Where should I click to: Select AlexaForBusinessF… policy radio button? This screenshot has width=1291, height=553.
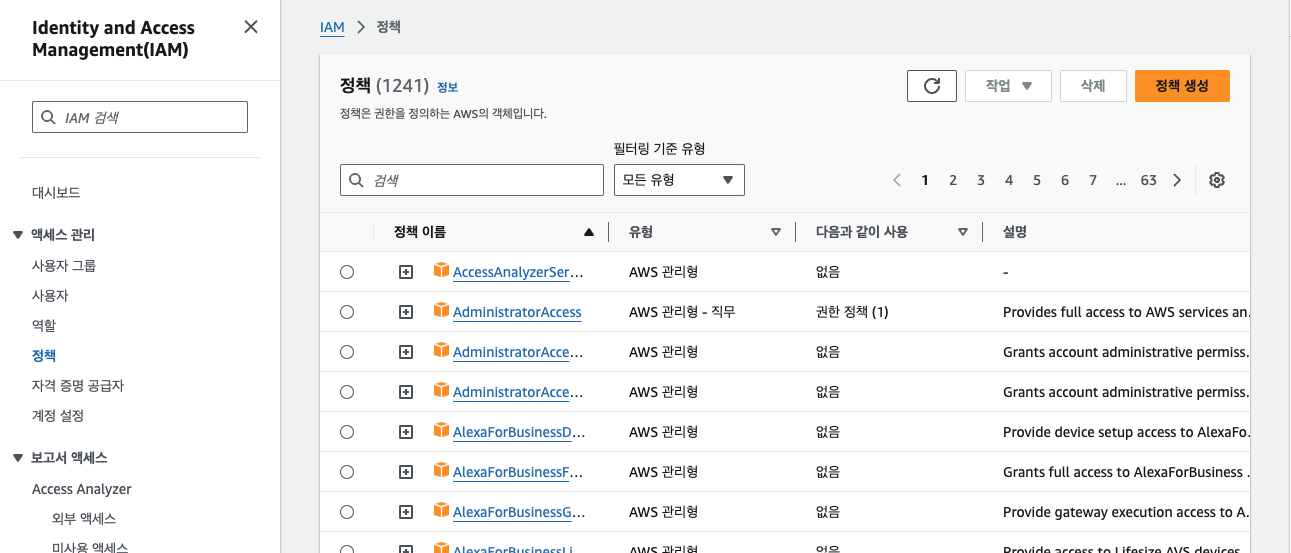tap(347, 472)
